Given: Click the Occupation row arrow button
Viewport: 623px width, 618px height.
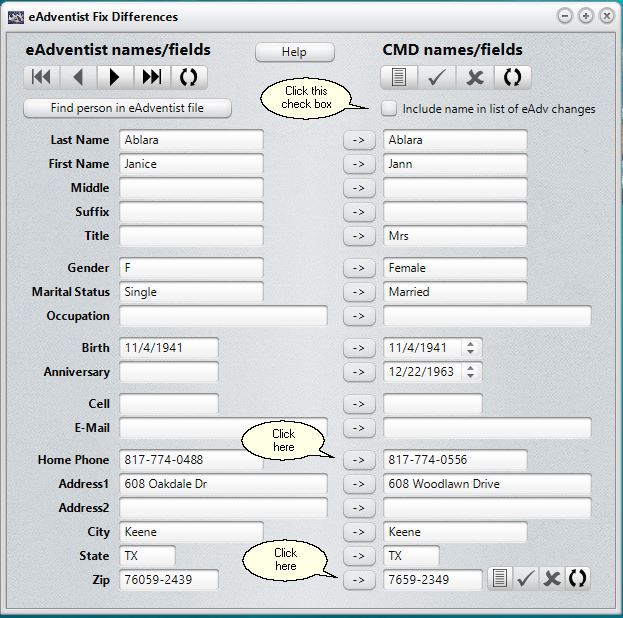Looking at the screenshot, I should click(x=359, y=316).
